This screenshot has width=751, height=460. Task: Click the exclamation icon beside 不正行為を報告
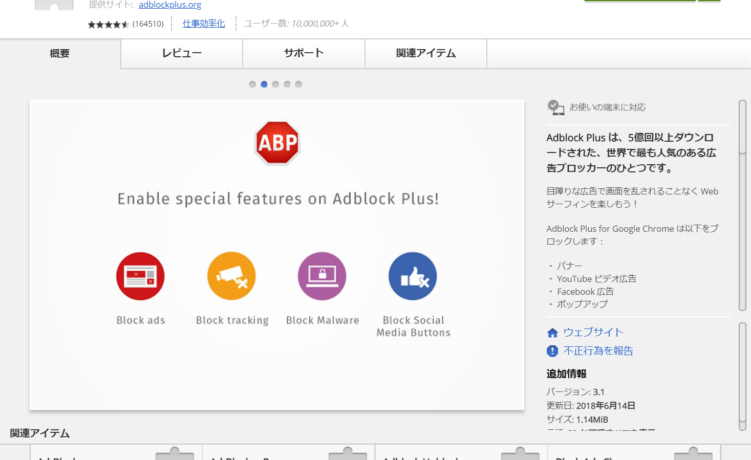[552, 351]
